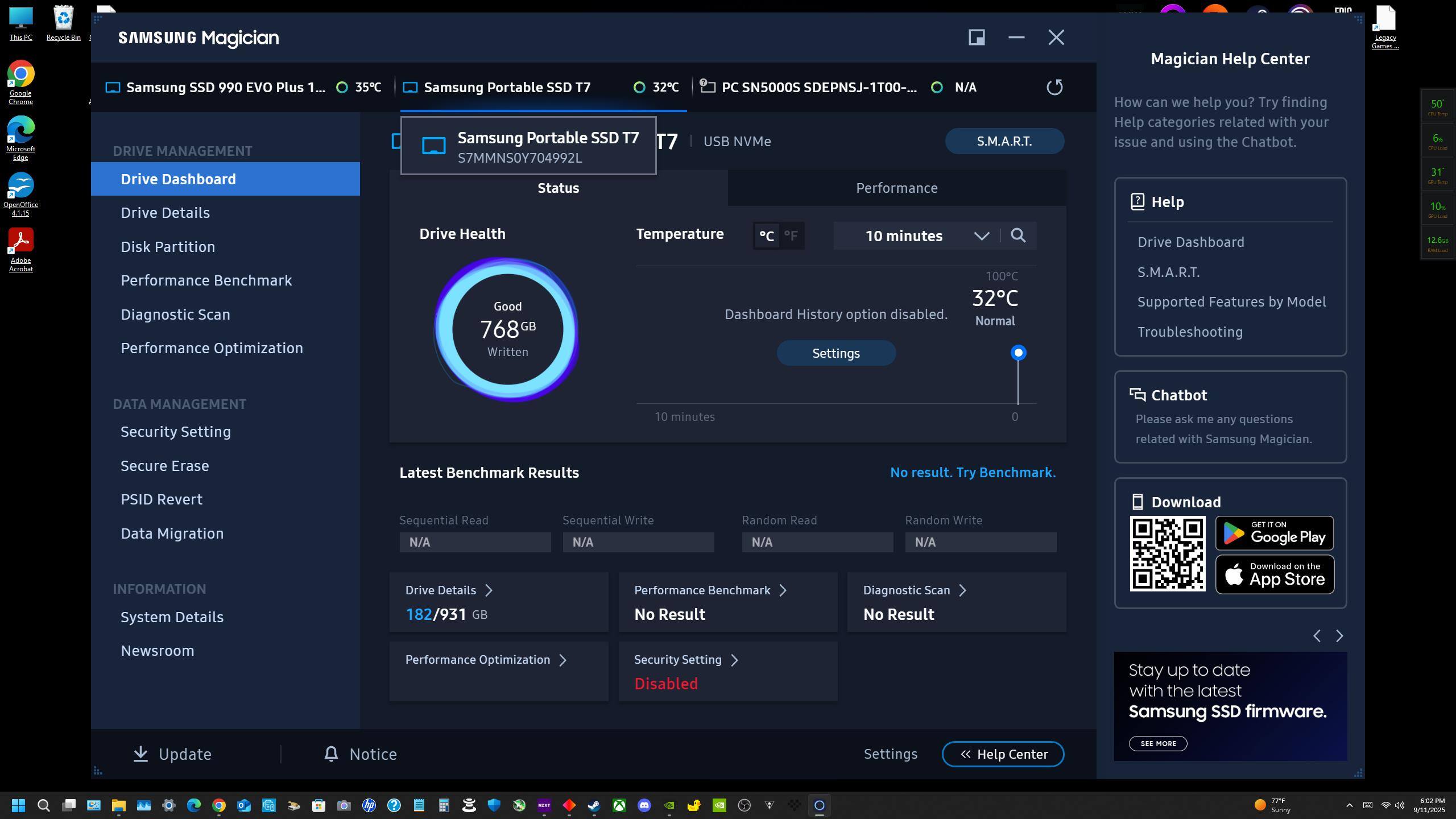Open the S.M.A.R.T. button
Image resolution: width=1456 pixels, height=819 pixels.
pos(1004,141)
